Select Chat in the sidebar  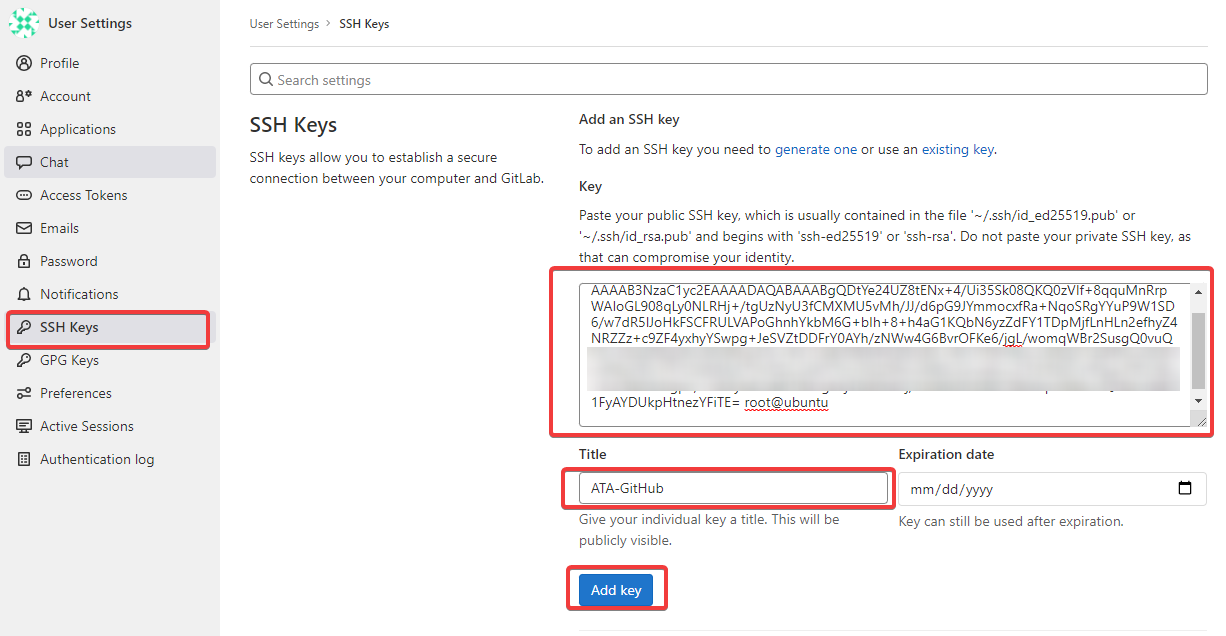110,162
